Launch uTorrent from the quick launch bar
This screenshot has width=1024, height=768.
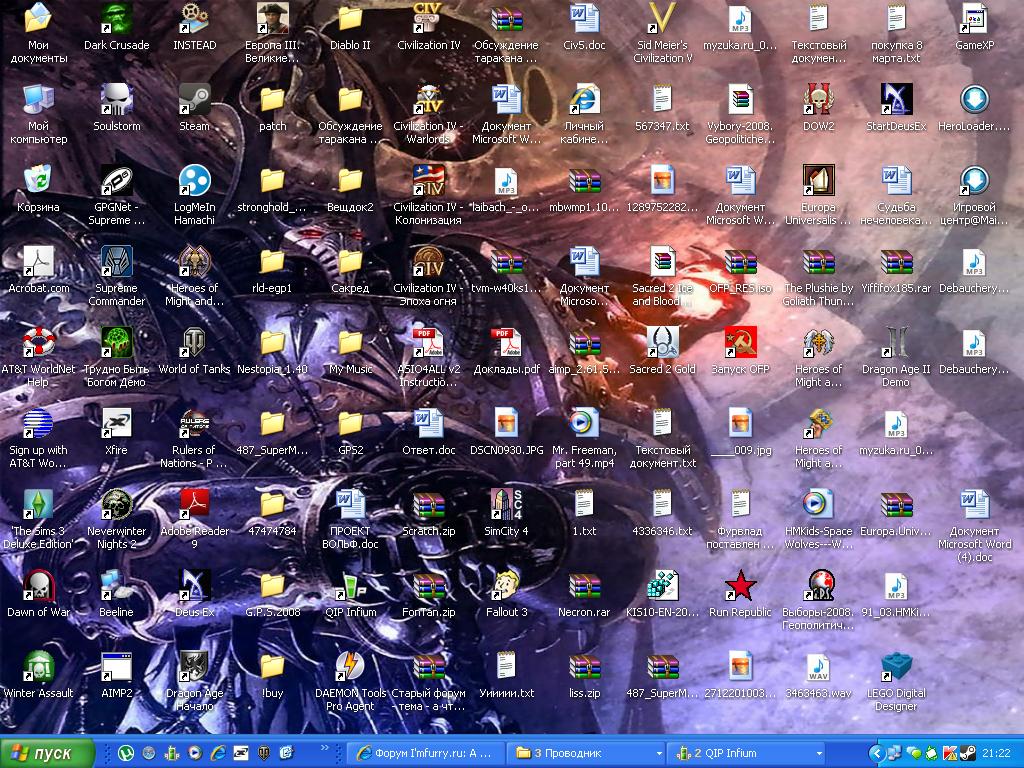(126, 753)
